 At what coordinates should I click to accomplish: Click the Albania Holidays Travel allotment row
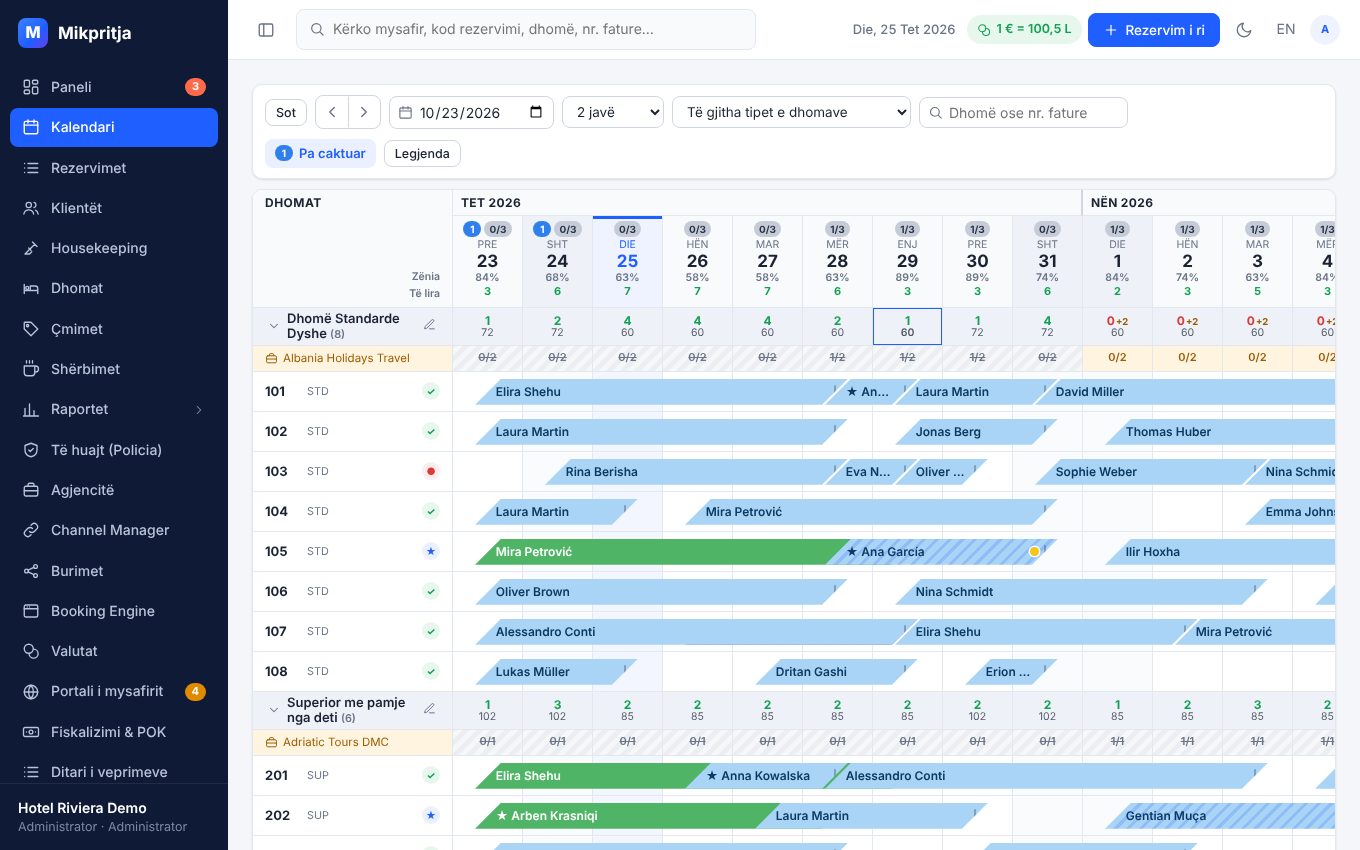pos(352,358)
